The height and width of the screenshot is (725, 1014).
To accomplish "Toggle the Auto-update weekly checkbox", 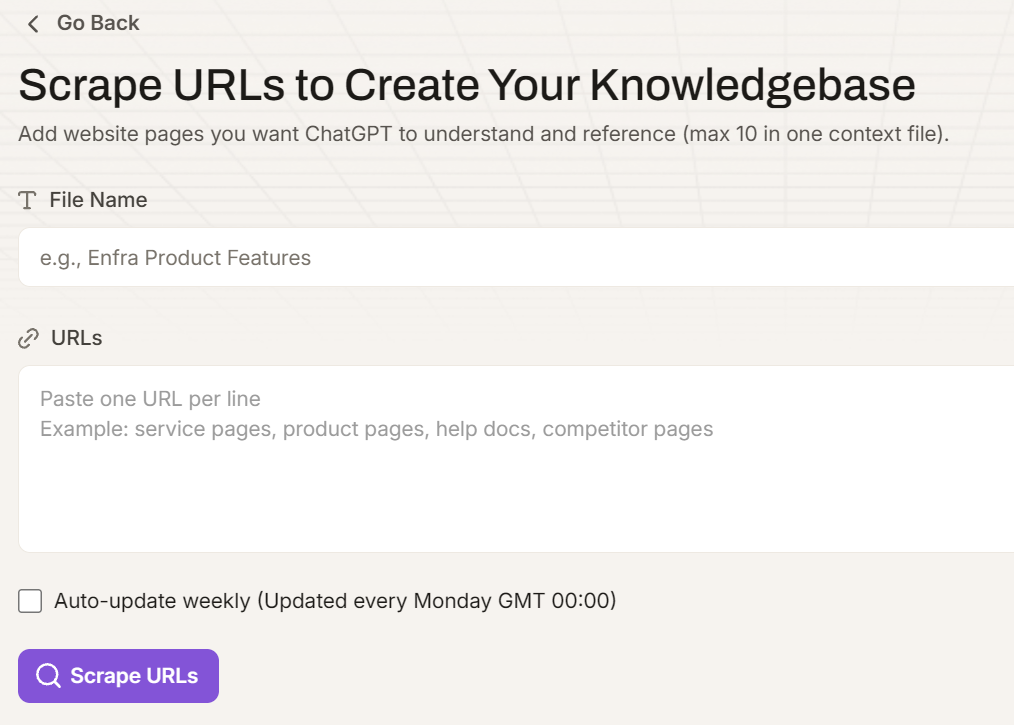I will pos(30,601).
